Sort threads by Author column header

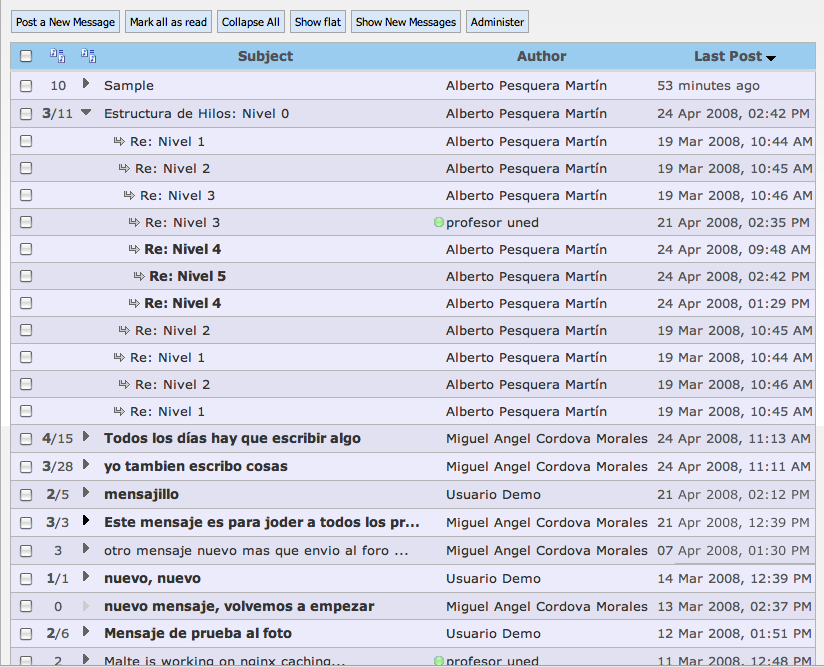(x=541, y=57)
